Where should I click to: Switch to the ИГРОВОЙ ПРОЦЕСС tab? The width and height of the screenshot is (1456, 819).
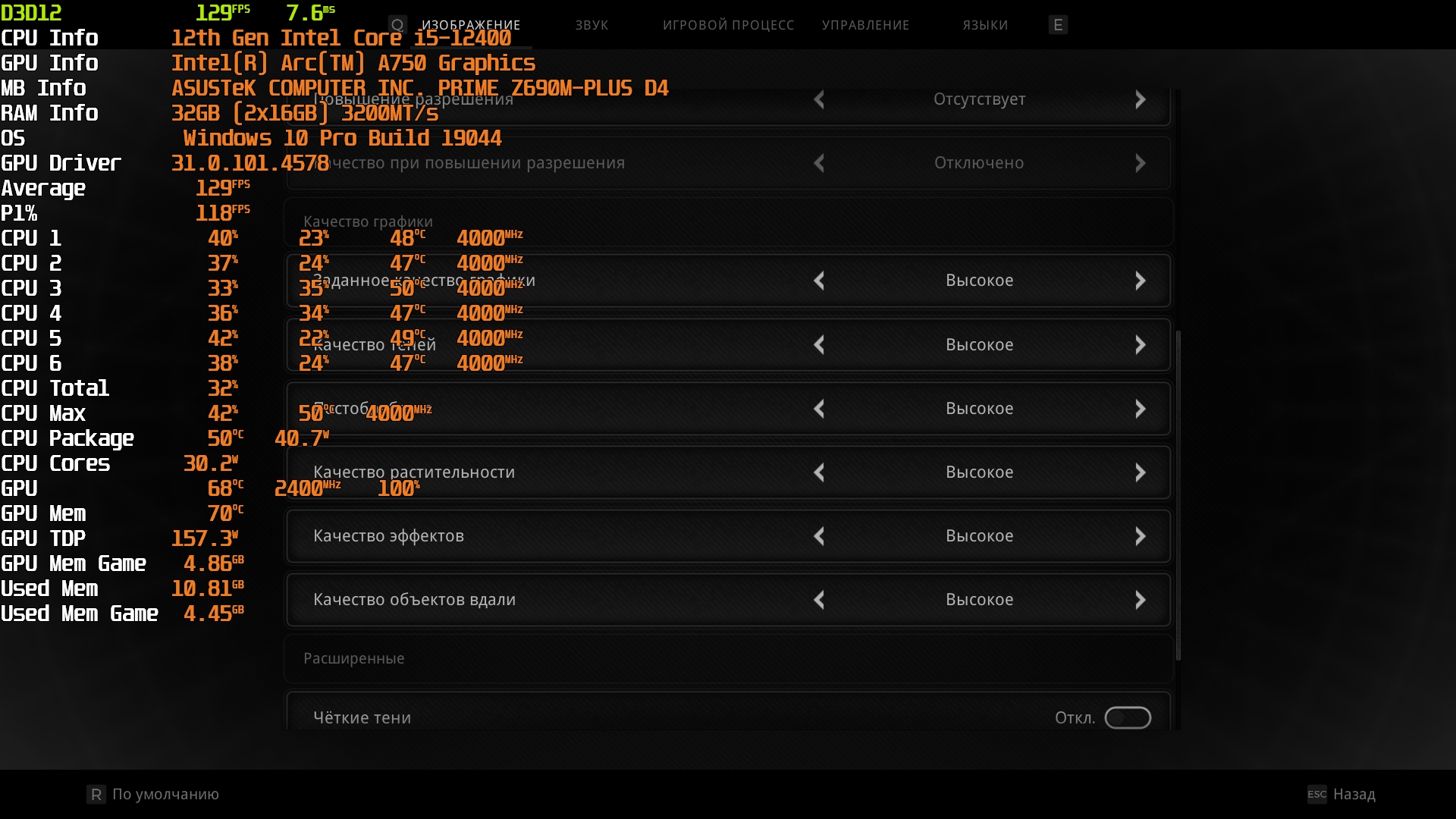coord(728,25)
